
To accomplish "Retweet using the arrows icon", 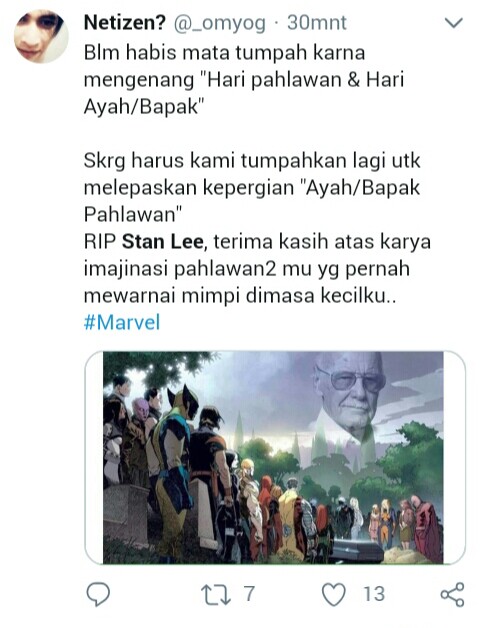I will 216,594.
